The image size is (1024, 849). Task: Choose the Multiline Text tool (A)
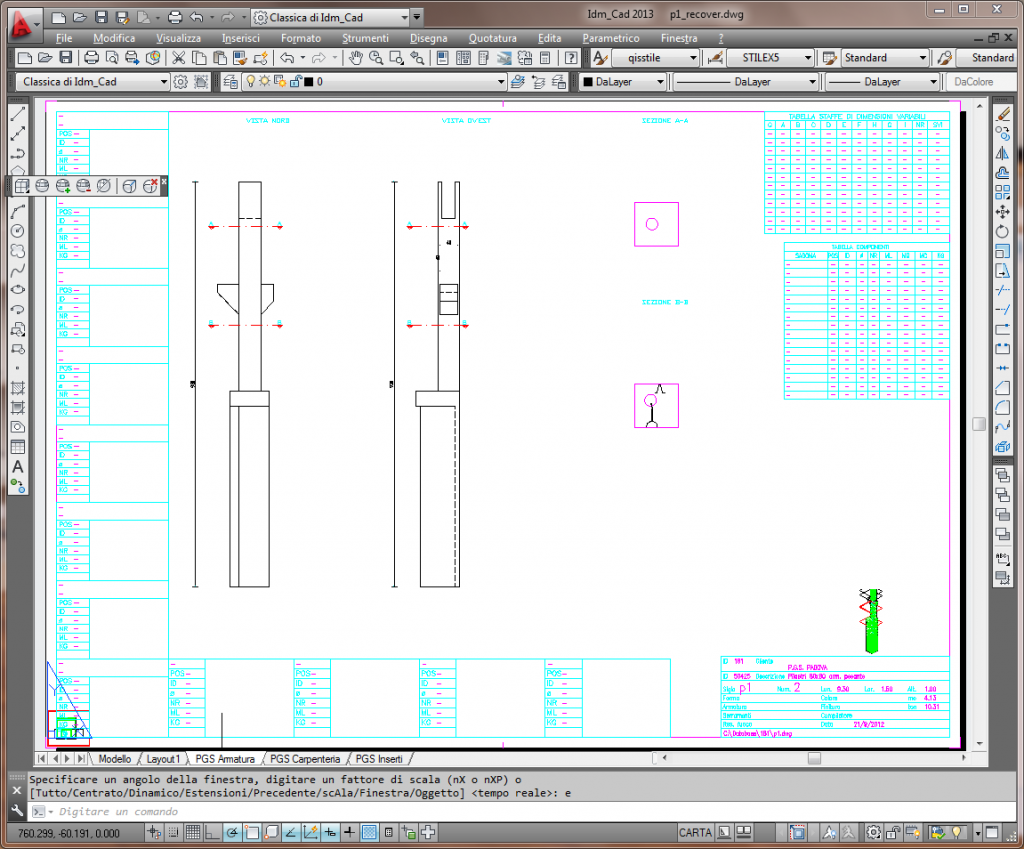[17, 467]
